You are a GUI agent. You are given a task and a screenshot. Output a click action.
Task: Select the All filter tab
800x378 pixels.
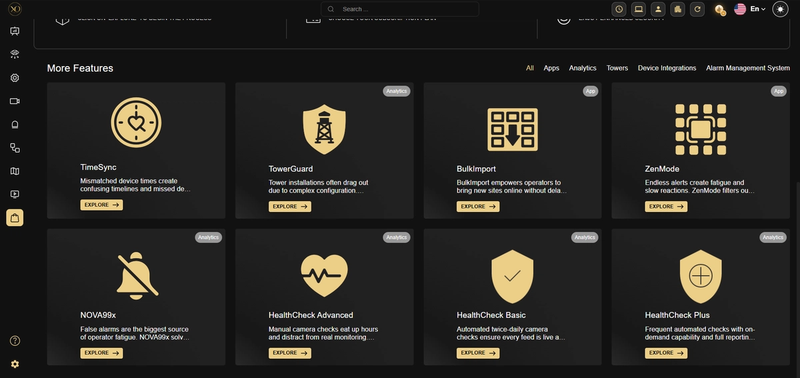[530, 68]
